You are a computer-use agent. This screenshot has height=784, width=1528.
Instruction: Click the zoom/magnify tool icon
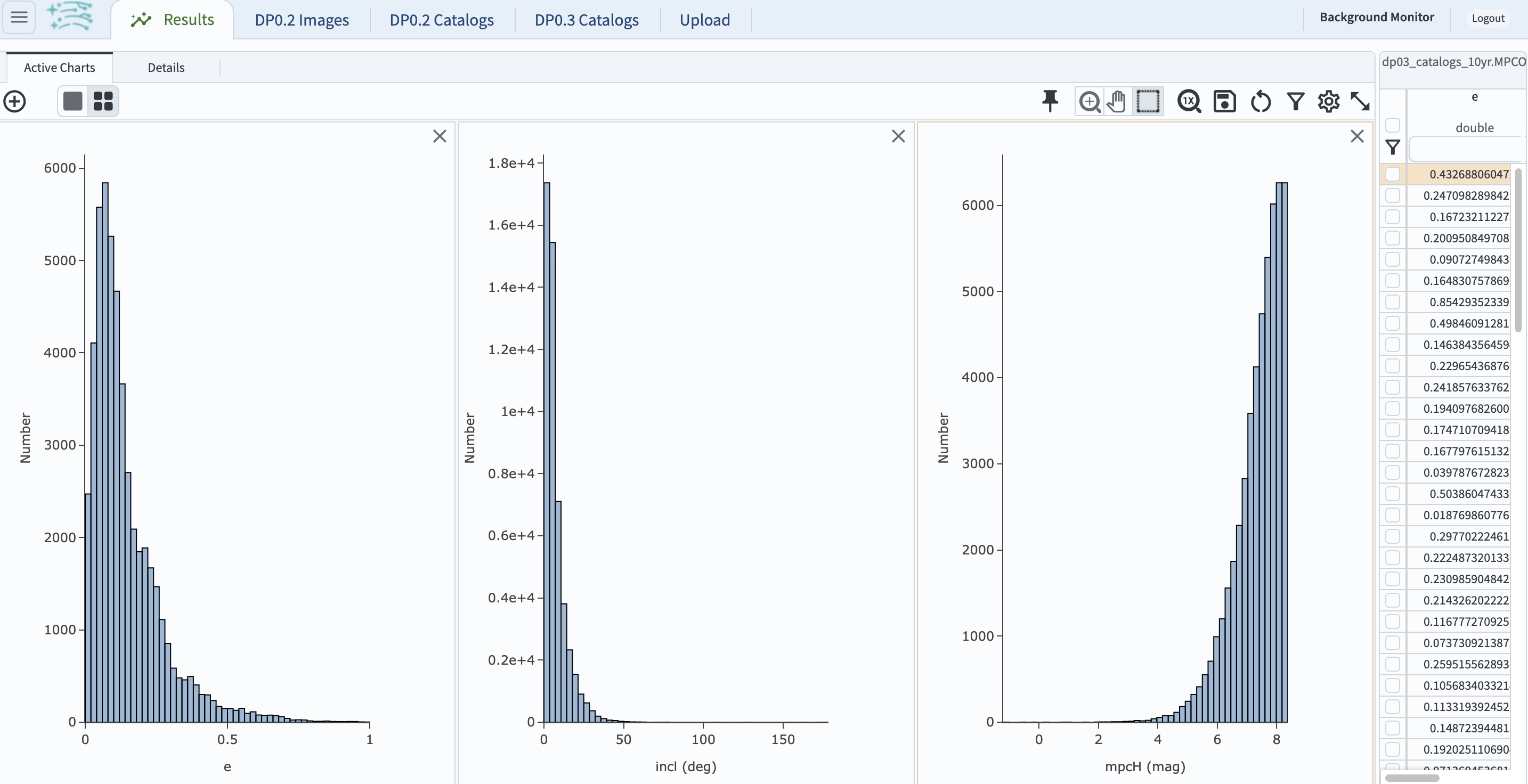[1089, 100]
